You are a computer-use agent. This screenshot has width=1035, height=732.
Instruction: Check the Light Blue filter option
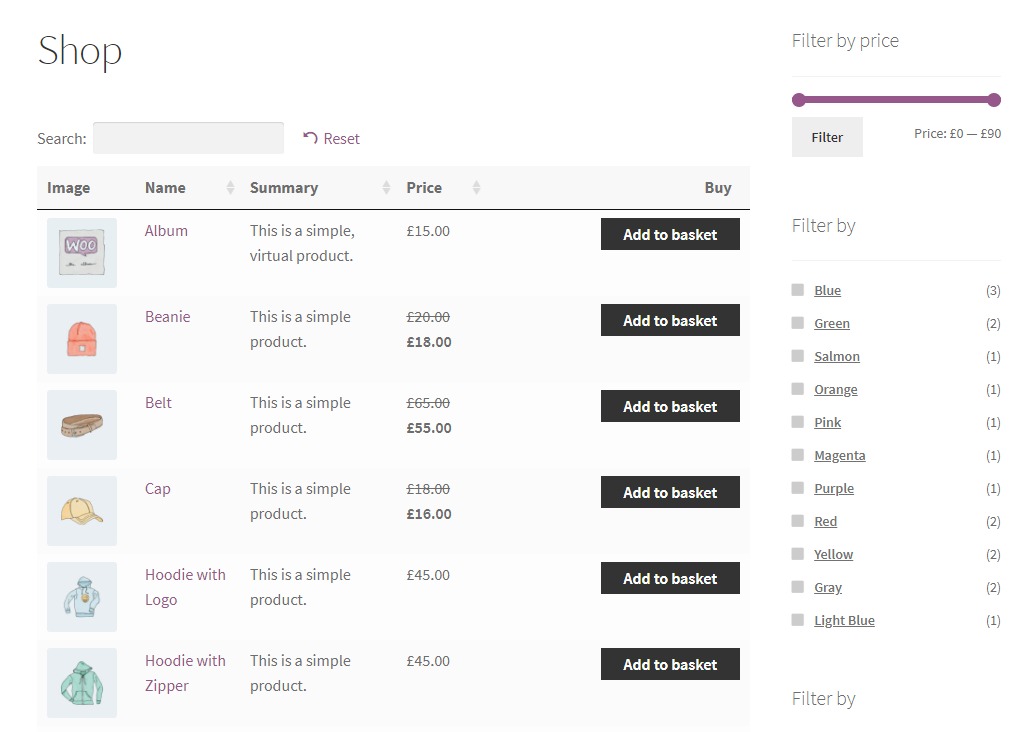coord(798,620)
